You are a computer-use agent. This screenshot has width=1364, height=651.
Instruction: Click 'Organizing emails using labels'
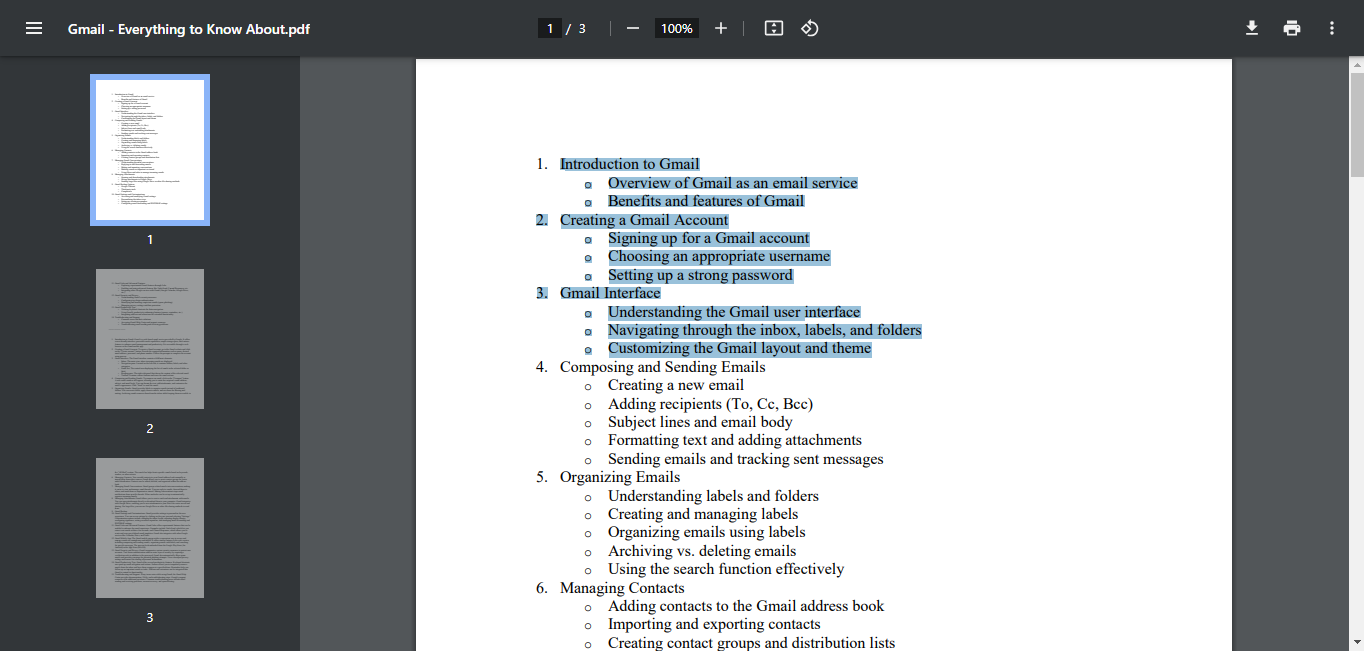pyautogui.click(x=707, y=532)
